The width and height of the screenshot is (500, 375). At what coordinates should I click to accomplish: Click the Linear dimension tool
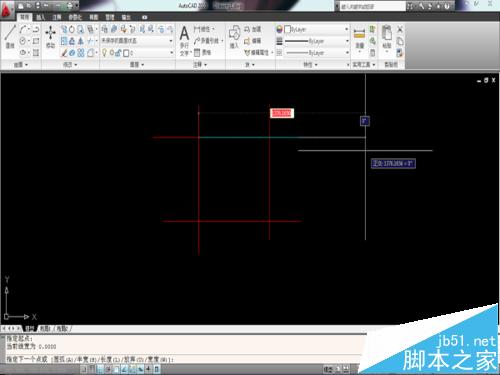[x=202, y=29]
